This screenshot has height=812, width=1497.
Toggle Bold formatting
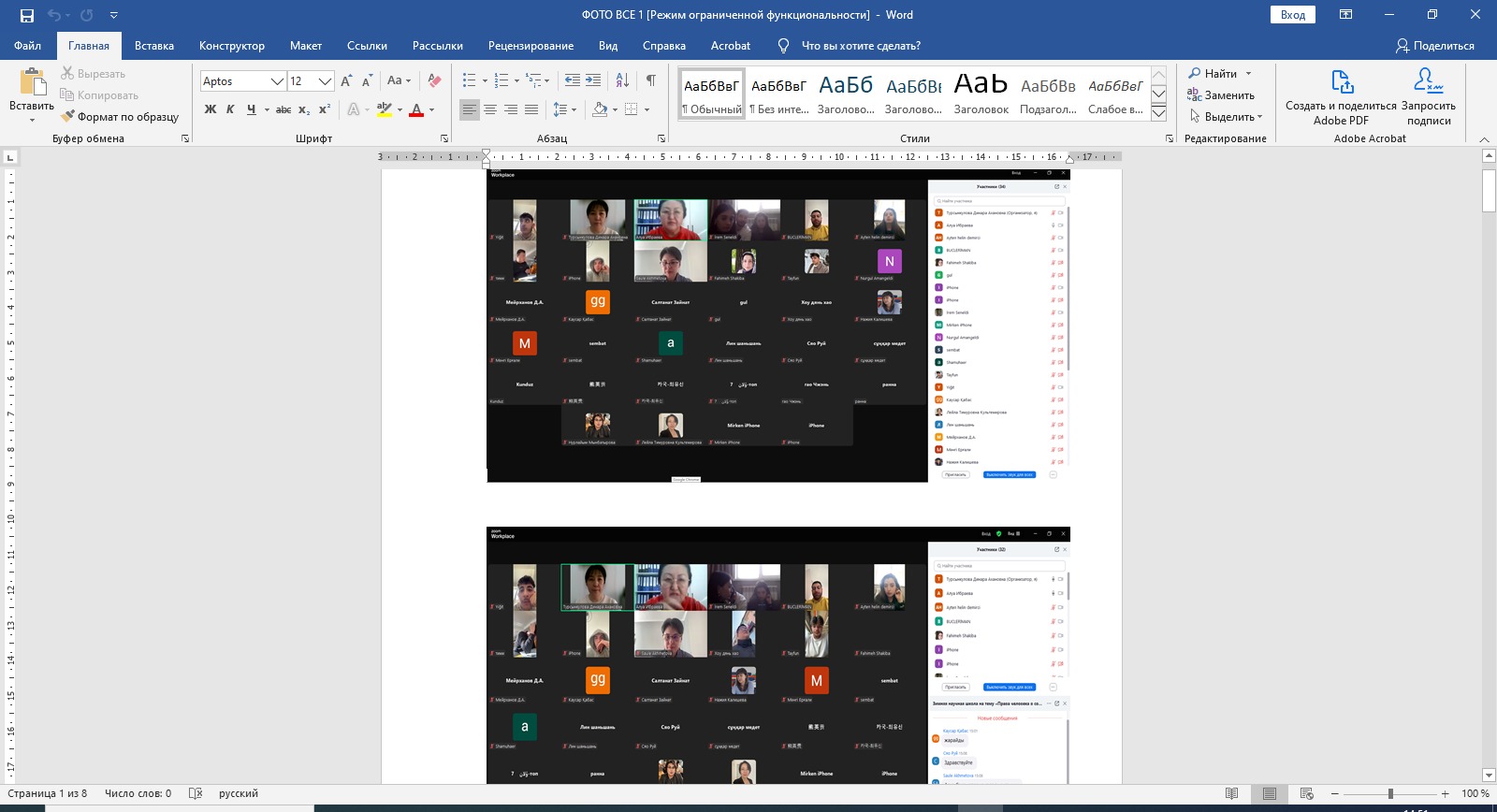point(211,109)
